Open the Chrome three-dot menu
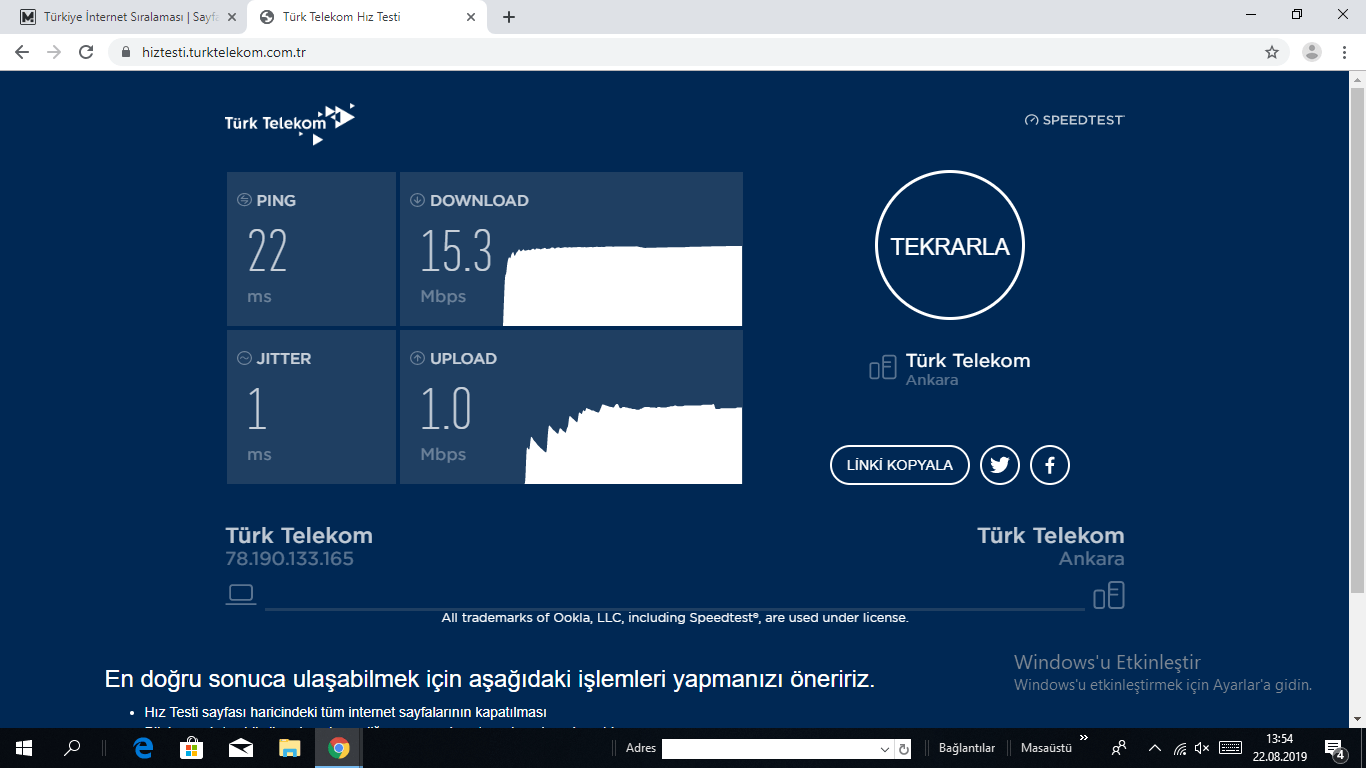Viewport: 1366px width, 768px height. coord(1344,52)
